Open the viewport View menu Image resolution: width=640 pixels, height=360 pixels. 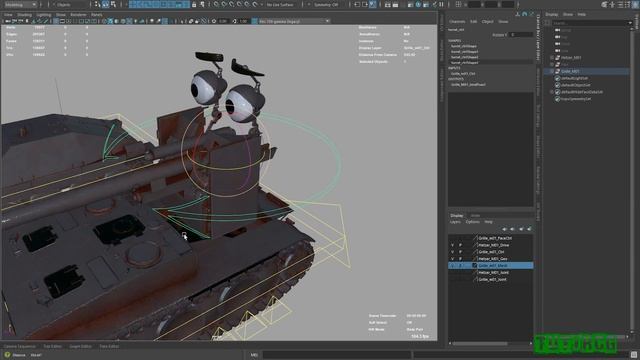[8, 15]
